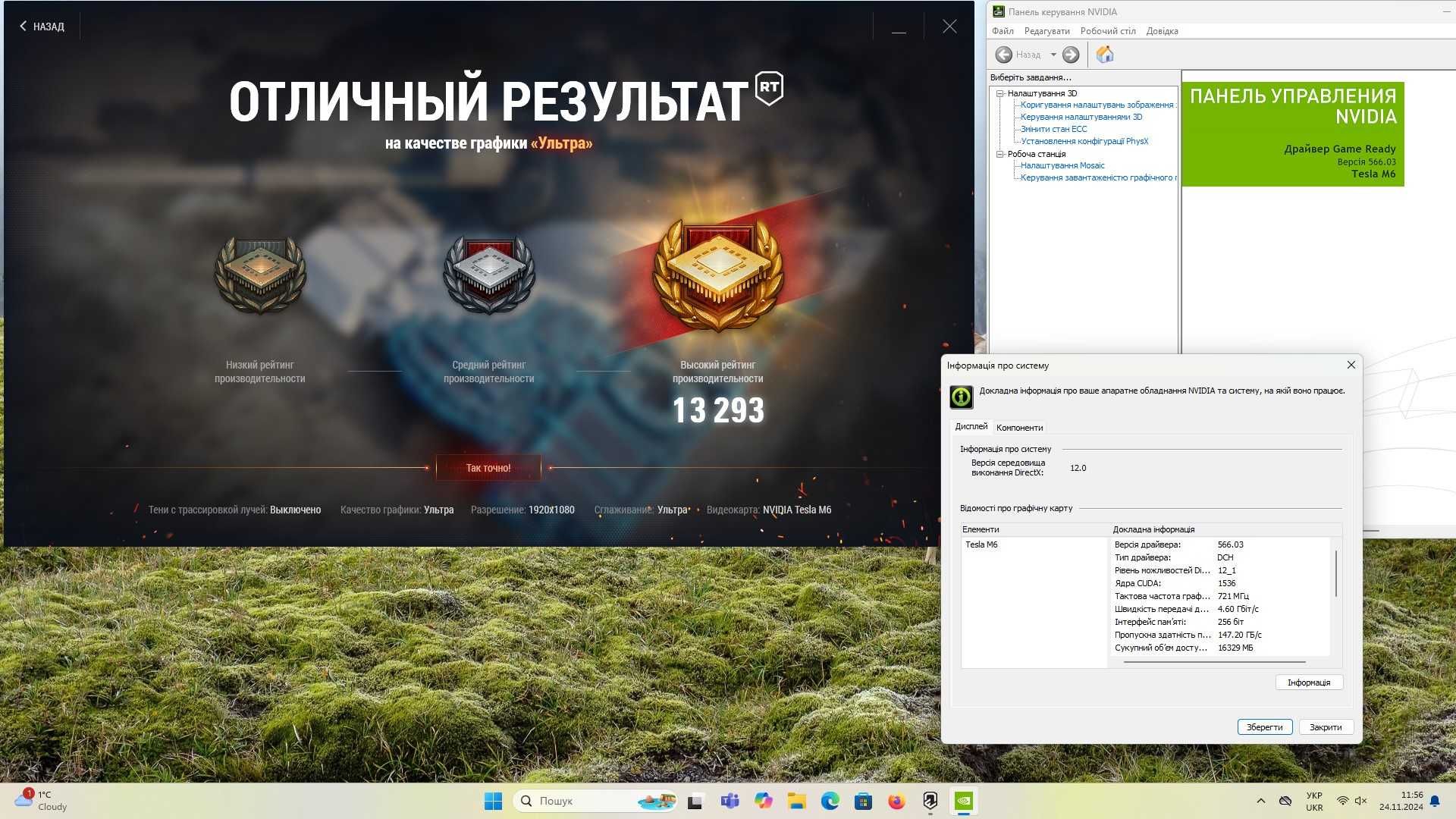Confirm the result with the Так точно! button
This screenshot has width=1456, height=819.
(x=488, y=468)
